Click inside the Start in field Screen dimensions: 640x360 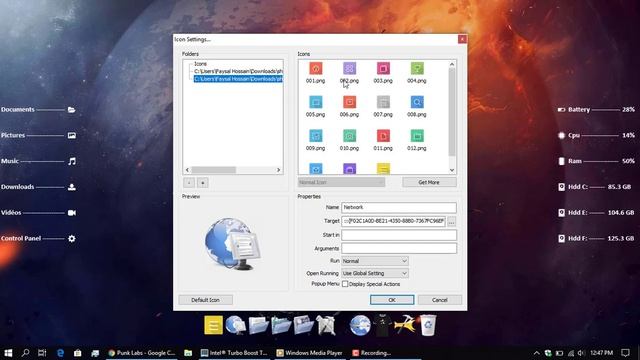tap(399, 235)
